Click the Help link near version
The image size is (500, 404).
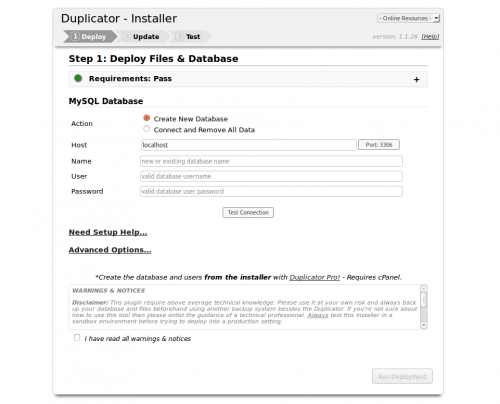click(x=430, y=37)
